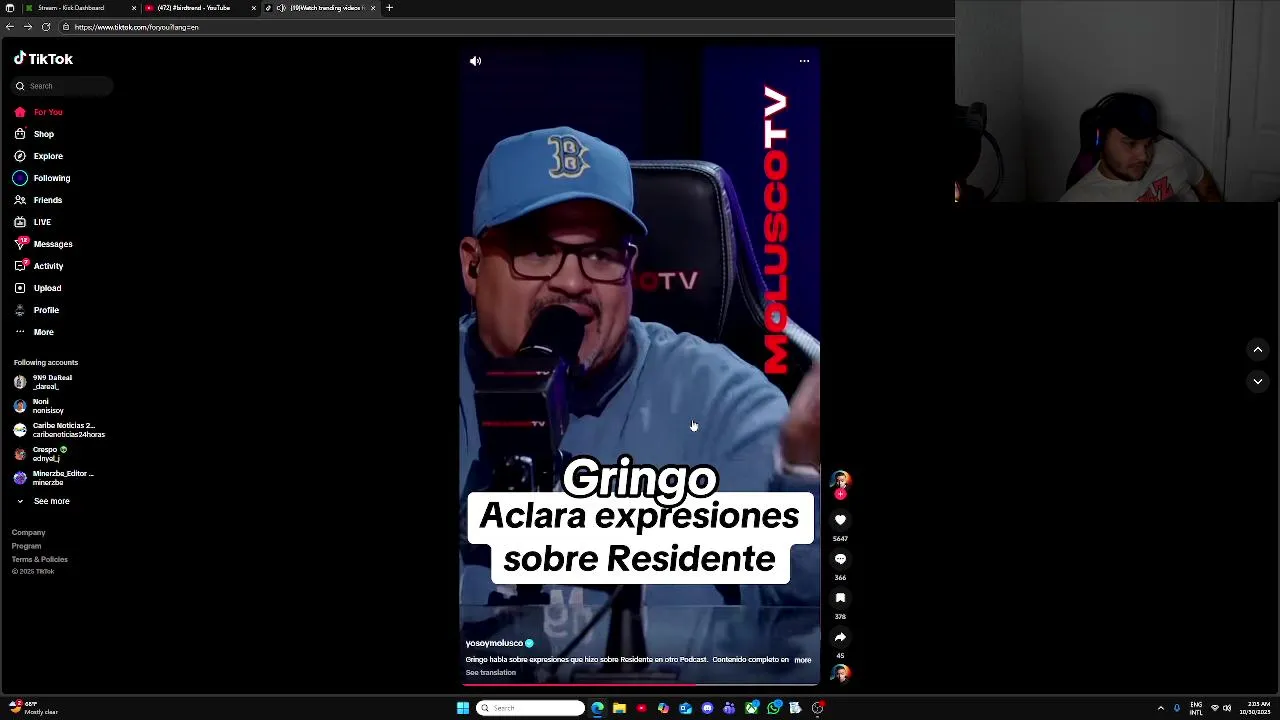The height and width of the screenshot is (720, 1280).
Task: Open the More menu in the sidebar
Action: point(34,332)
